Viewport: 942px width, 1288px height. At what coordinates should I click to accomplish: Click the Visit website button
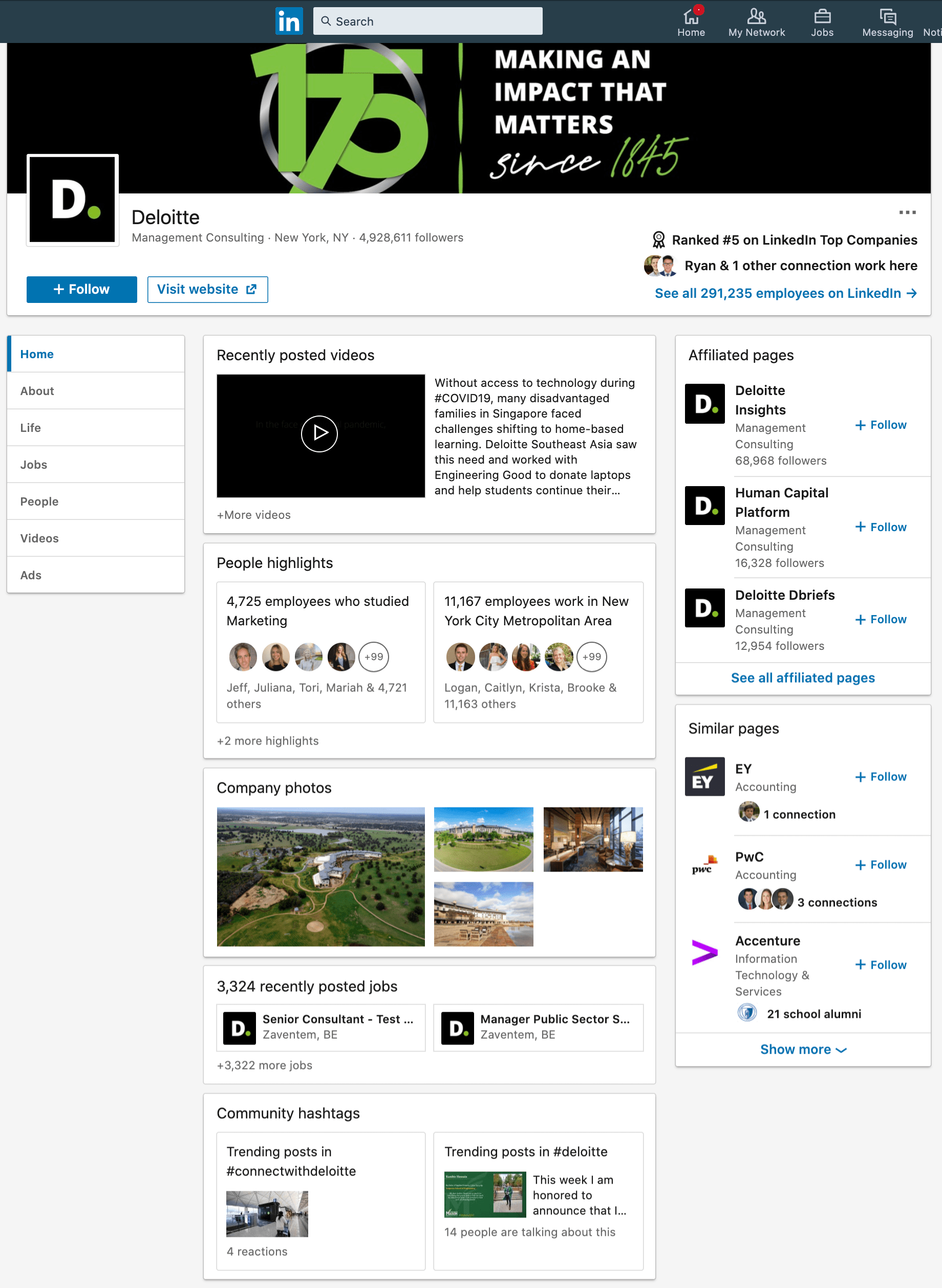point(207,289)
